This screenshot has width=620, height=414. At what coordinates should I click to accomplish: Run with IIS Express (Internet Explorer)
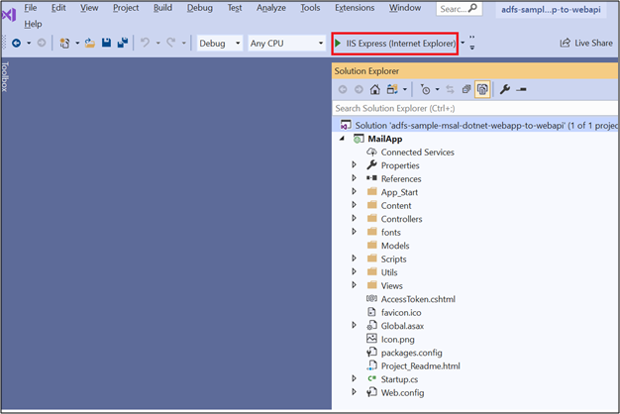point(395,43)
